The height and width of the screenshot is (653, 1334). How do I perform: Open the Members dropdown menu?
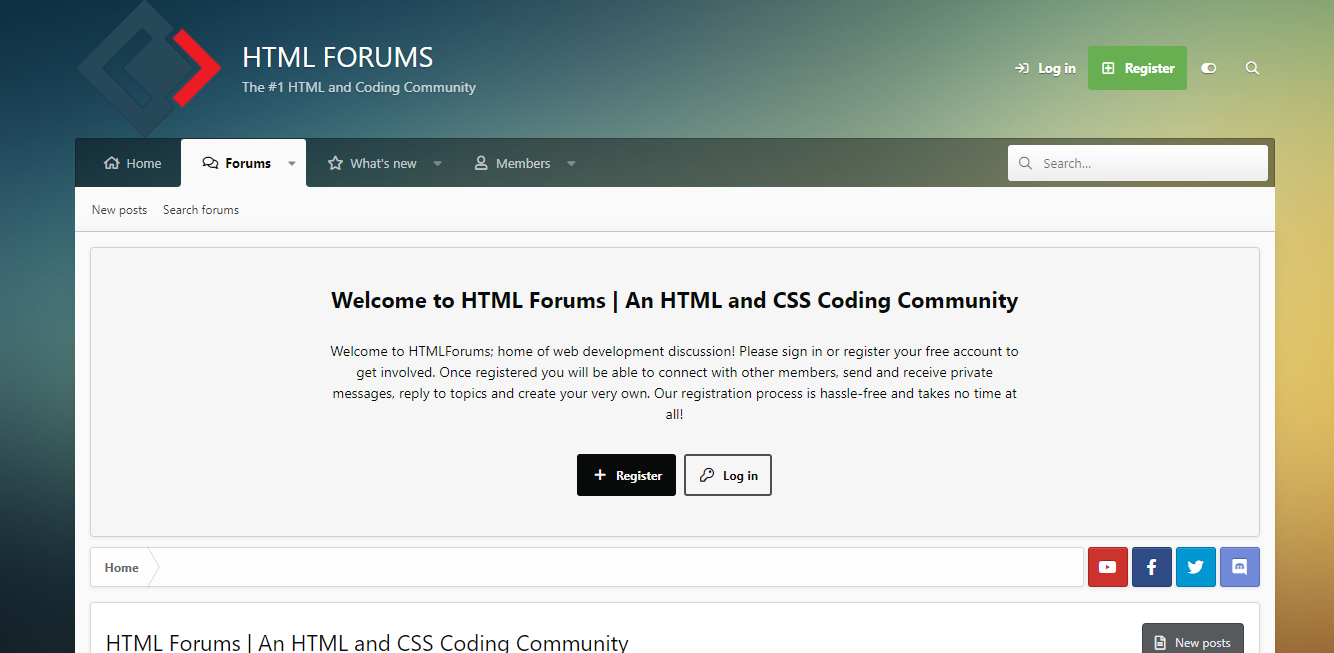(x=570, y=162)
